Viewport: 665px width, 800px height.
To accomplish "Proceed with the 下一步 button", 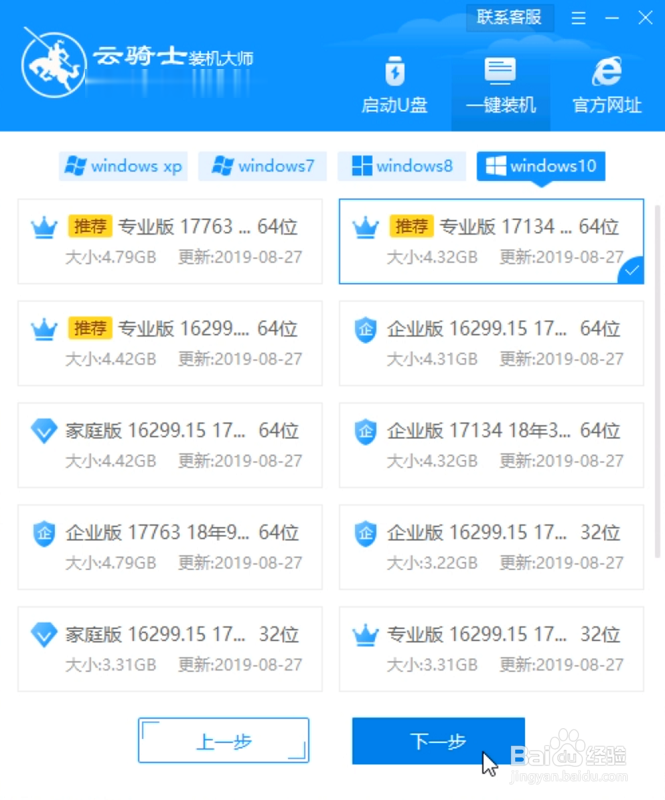I will 438,741.
